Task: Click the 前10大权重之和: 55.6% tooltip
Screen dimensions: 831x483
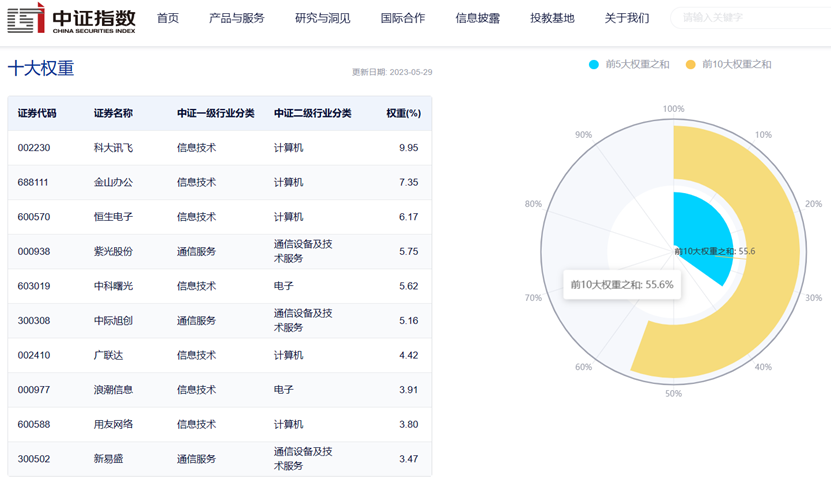Action: click(x=622, y=285)
